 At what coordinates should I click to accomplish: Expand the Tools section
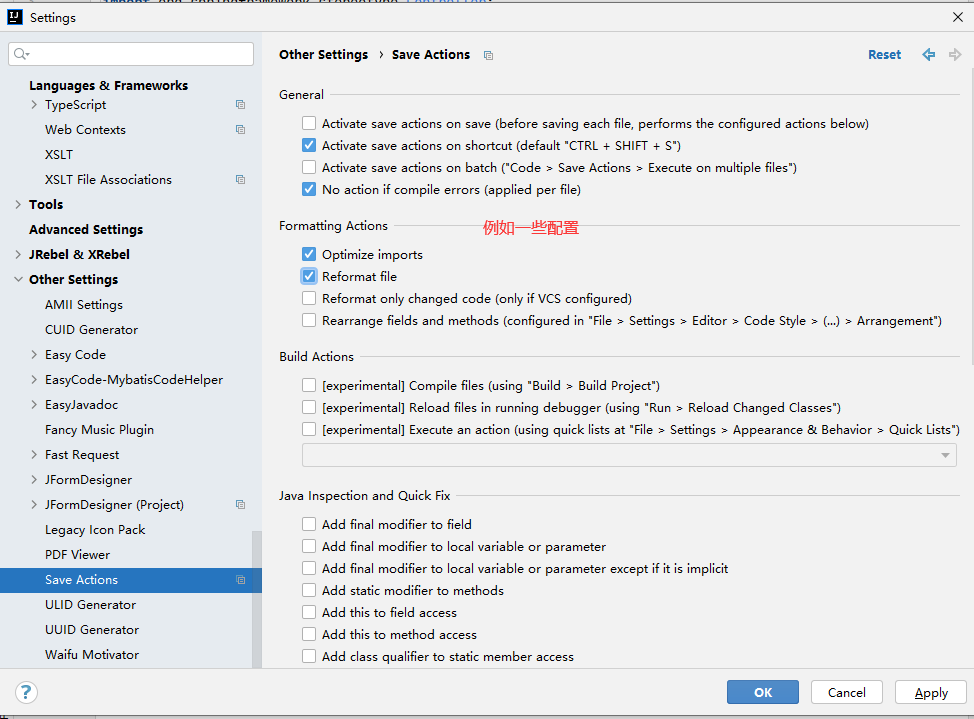[x=18, y=204]
